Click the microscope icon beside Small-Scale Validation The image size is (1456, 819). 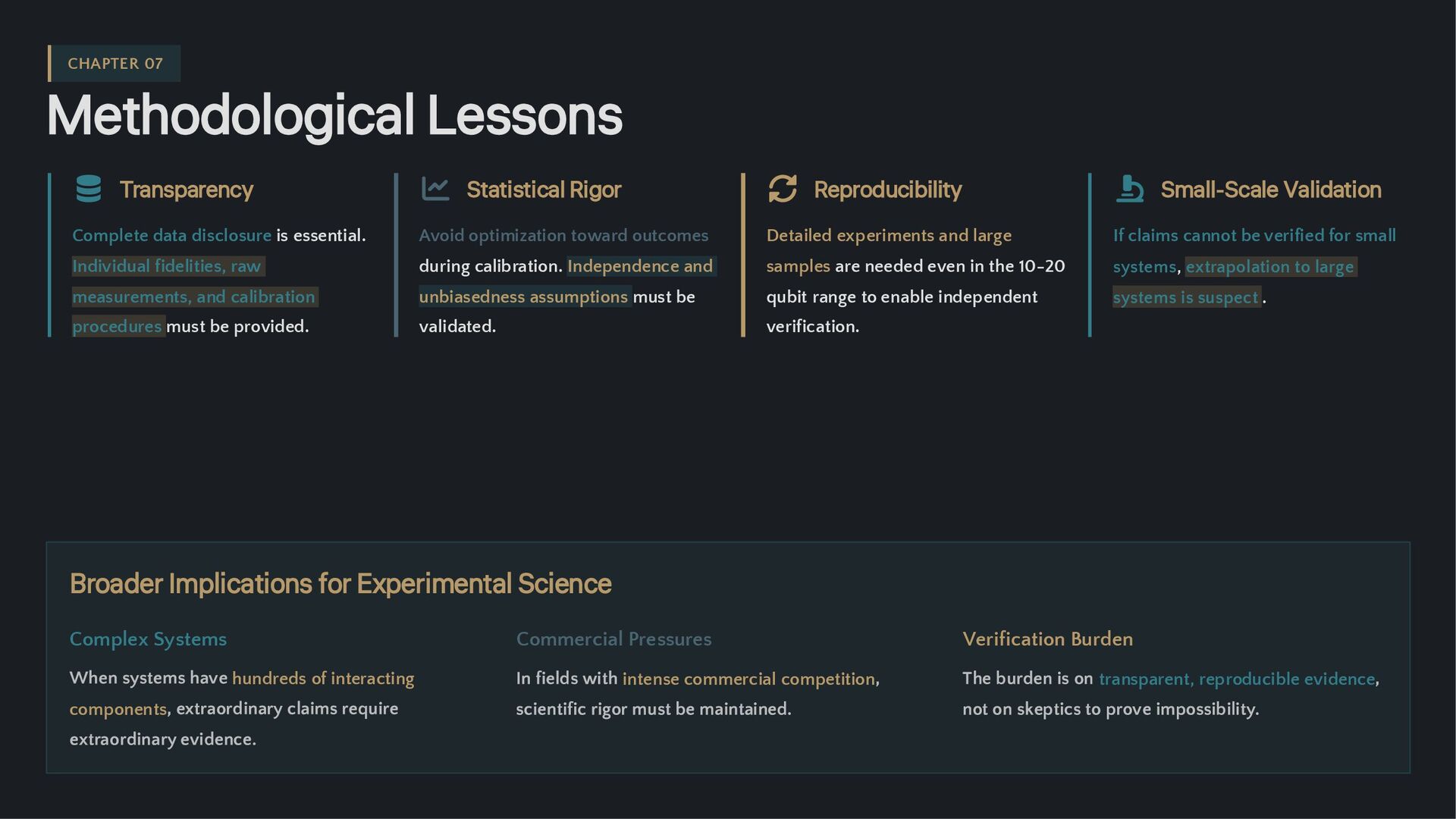pyautogui.click(x=1129, y=189)
